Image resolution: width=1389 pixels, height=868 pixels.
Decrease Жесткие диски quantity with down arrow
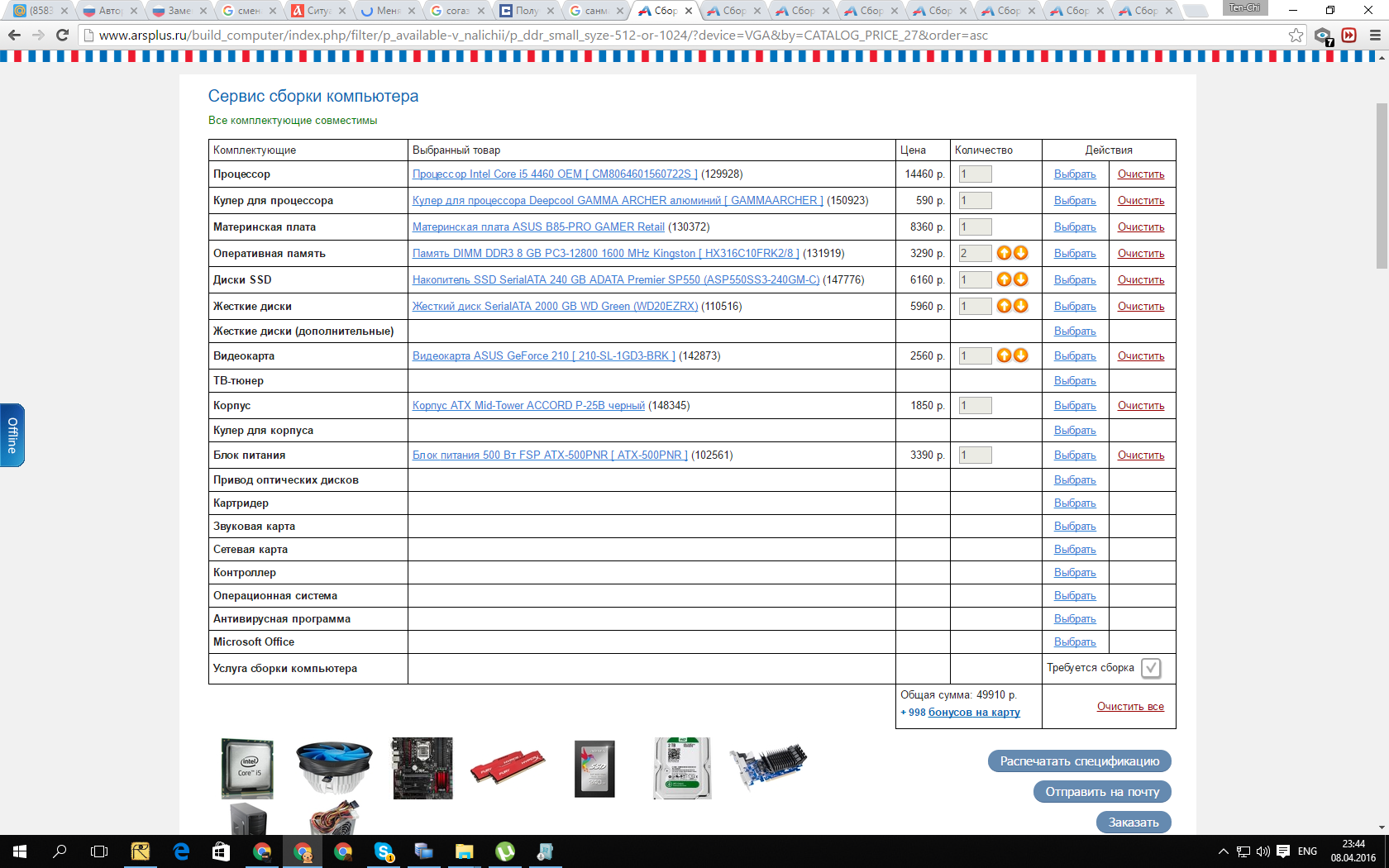pos(1021,306)
